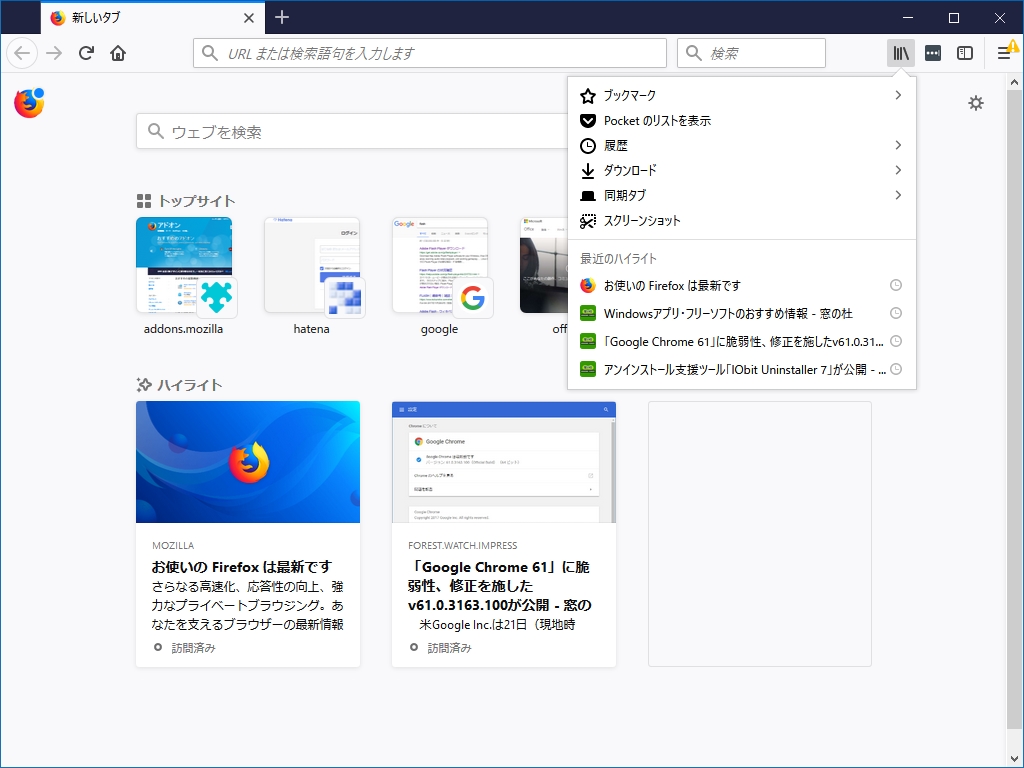The width and height of the screenshot is (1024, 768).
Task: Click the Google G badge icon
Action: point(473,298)
